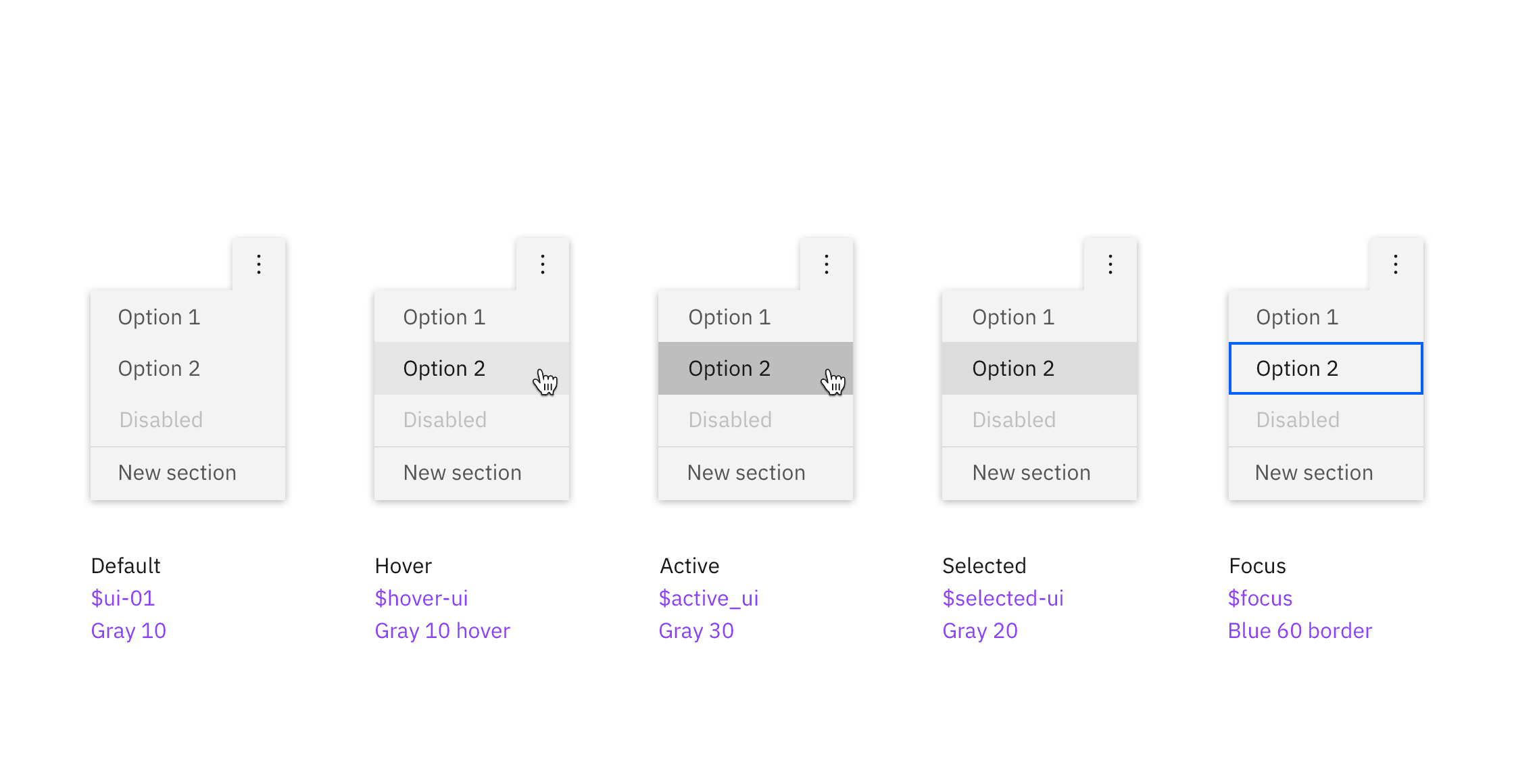
Task: Select Option 1 in the Active menu
Action: tap(729, 316)
